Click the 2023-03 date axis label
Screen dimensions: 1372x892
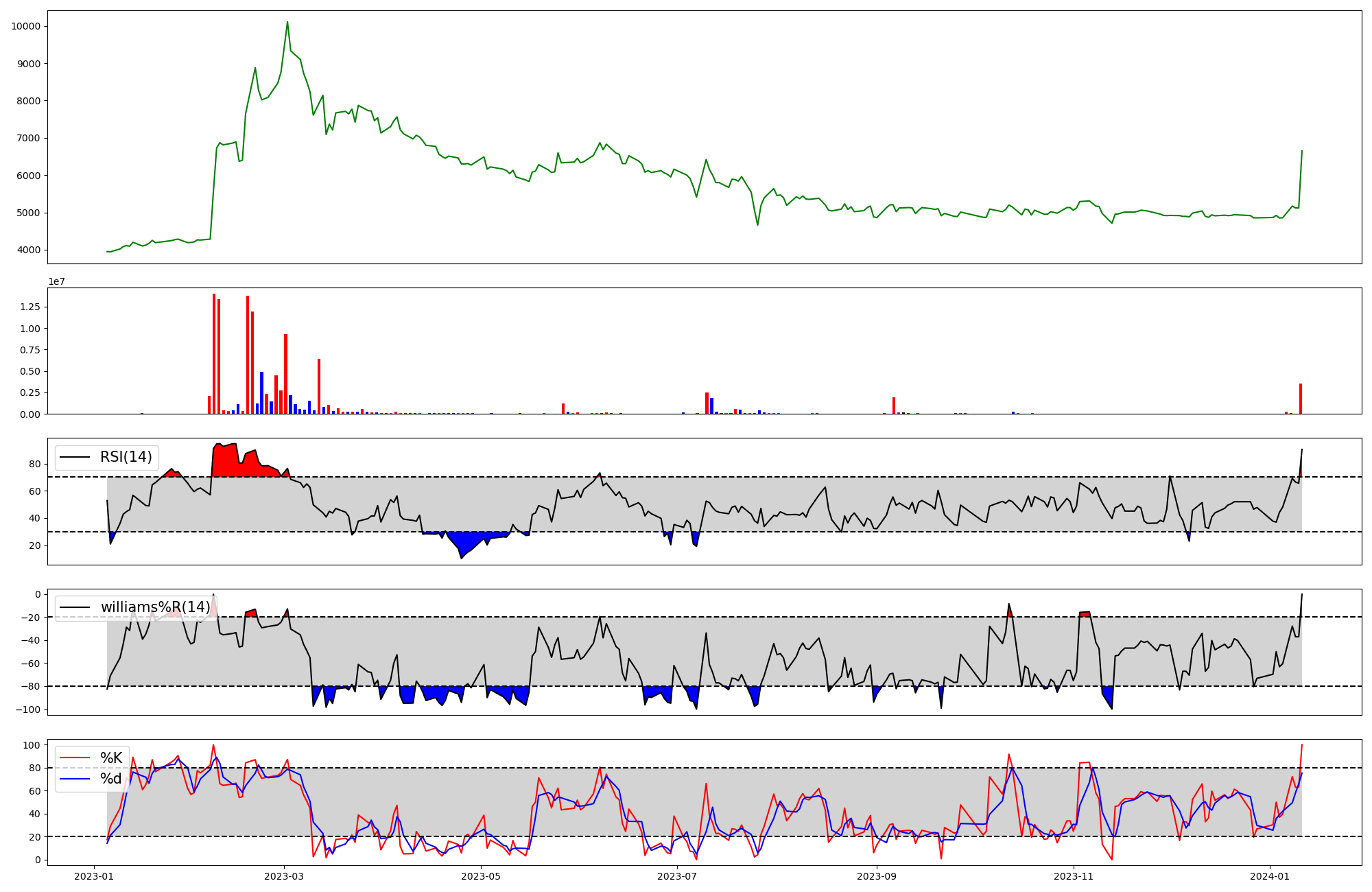click(284, 876)
